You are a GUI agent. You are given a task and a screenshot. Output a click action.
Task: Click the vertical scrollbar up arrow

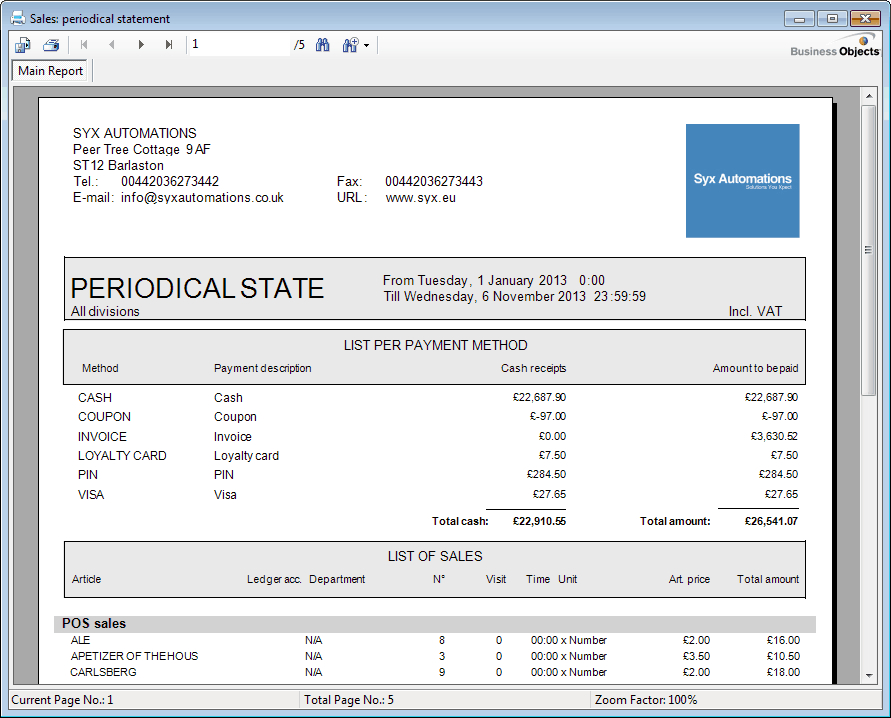[869, 95]
